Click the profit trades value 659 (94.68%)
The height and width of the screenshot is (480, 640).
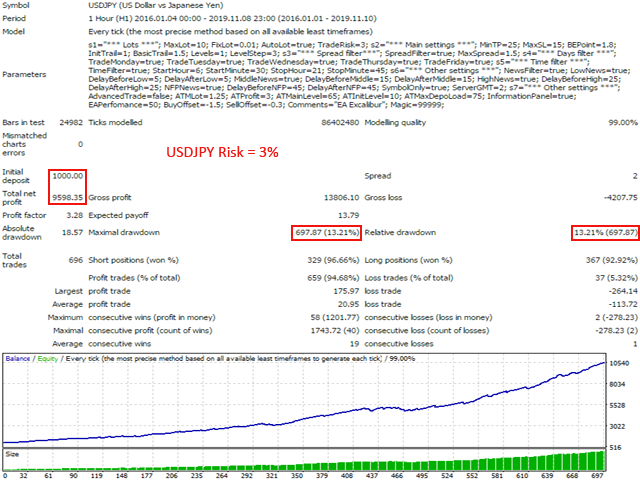tap(333, 278)
